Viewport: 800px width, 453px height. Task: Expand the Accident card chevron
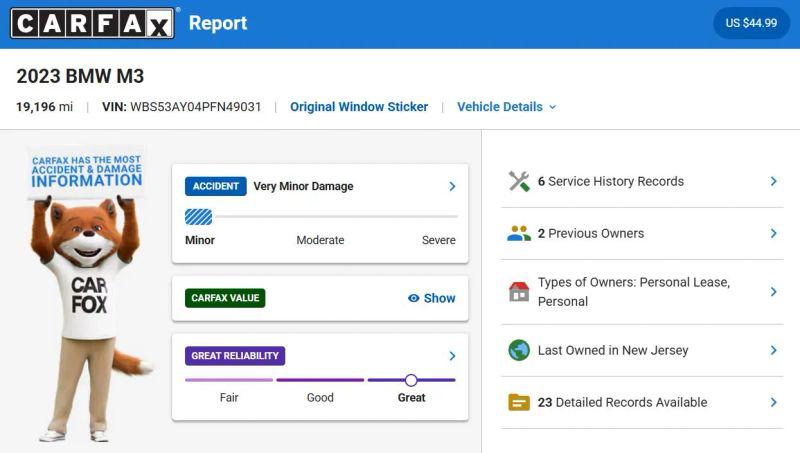click(452, 186)
